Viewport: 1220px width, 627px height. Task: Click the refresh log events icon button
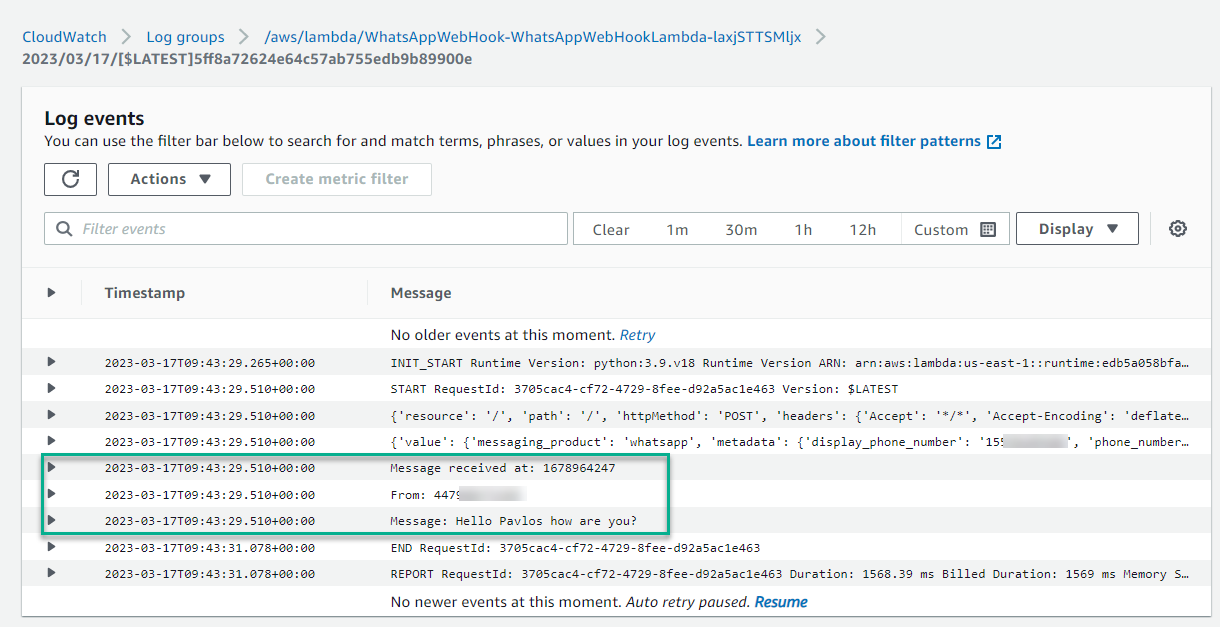tap(70, 179)
